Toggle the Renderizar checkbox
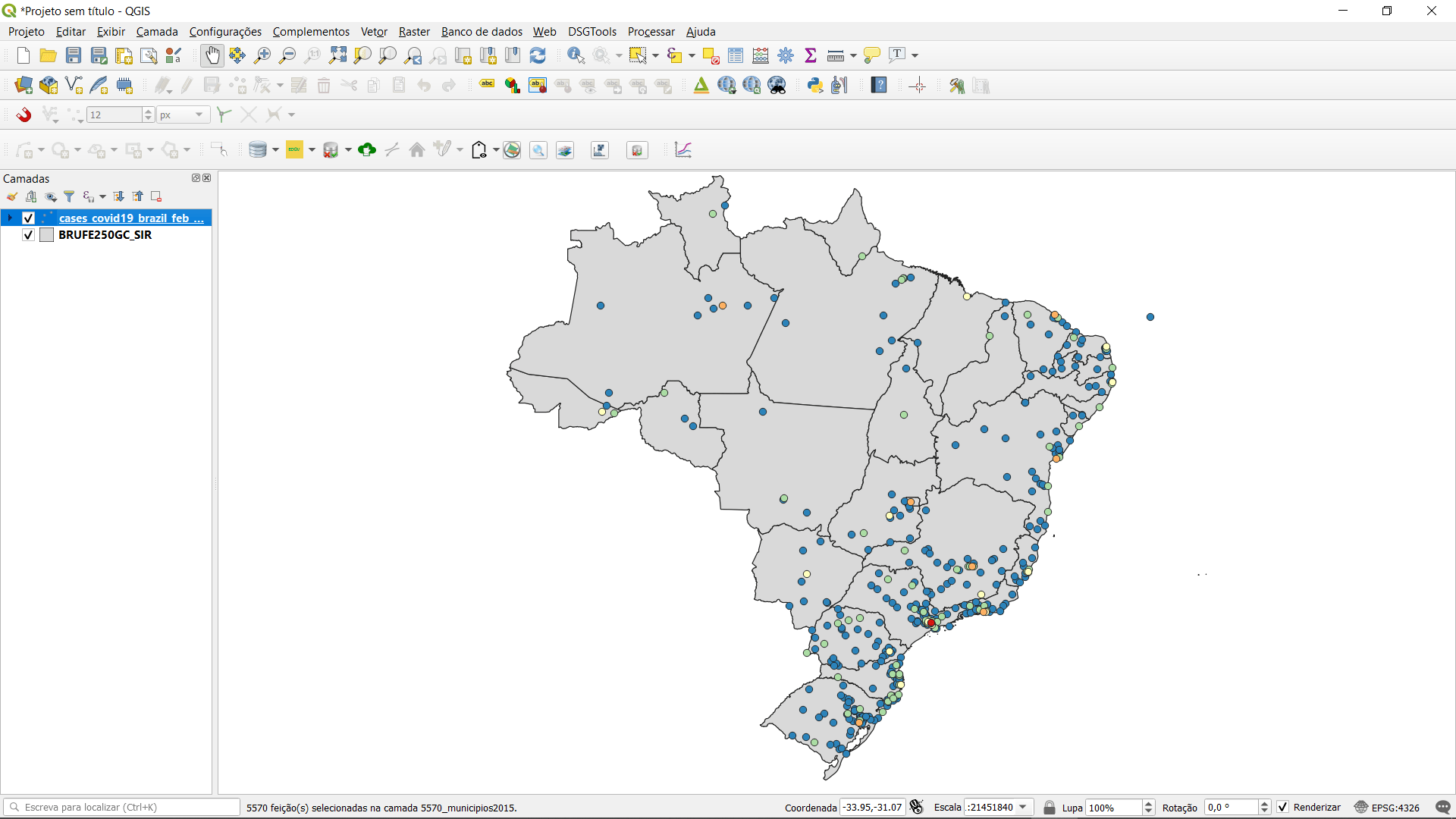 [x=1283, y=808]
